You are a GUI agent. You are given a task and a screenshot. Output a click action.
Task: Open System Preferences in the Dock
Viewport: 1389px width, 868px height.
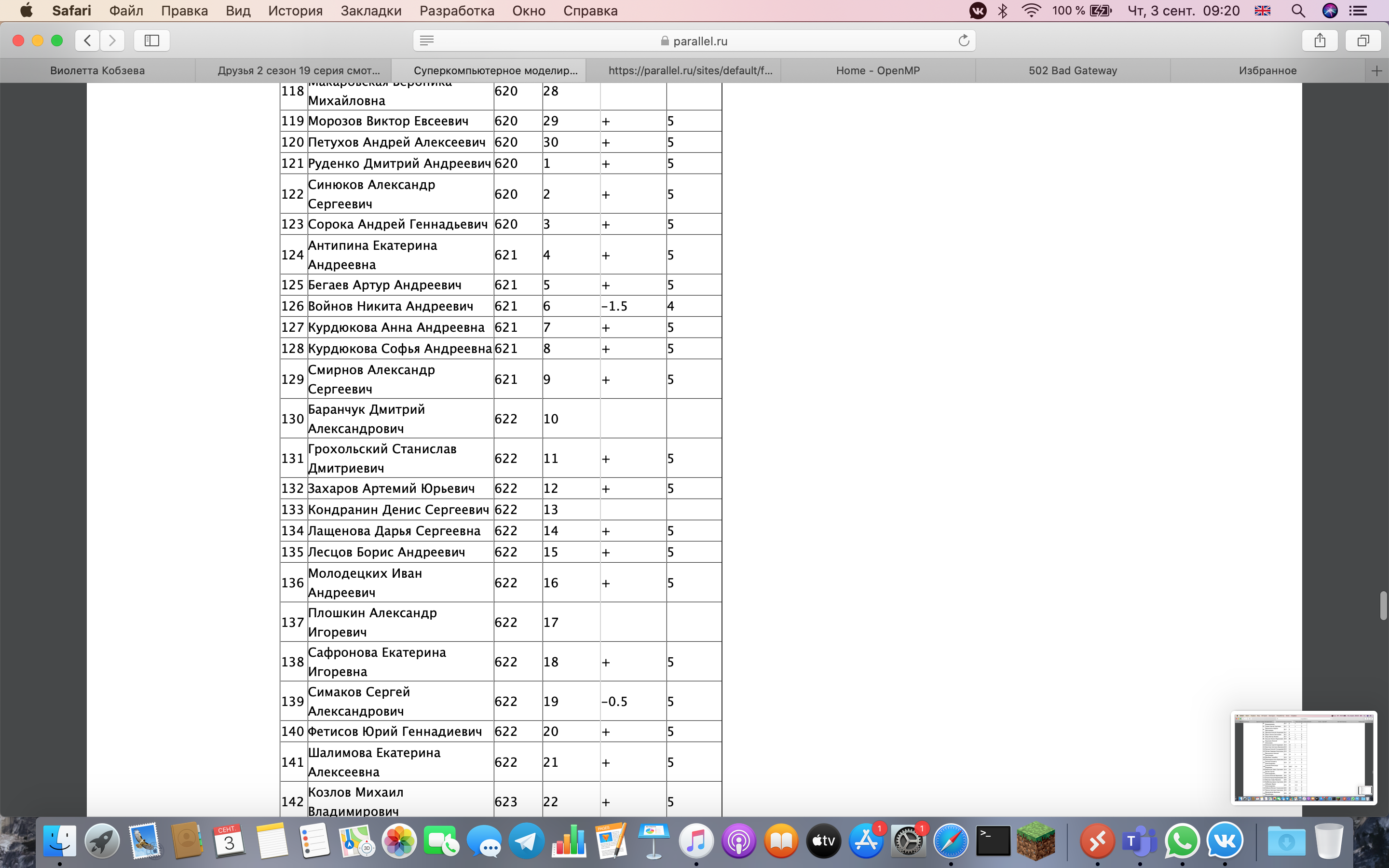point(909,841)
